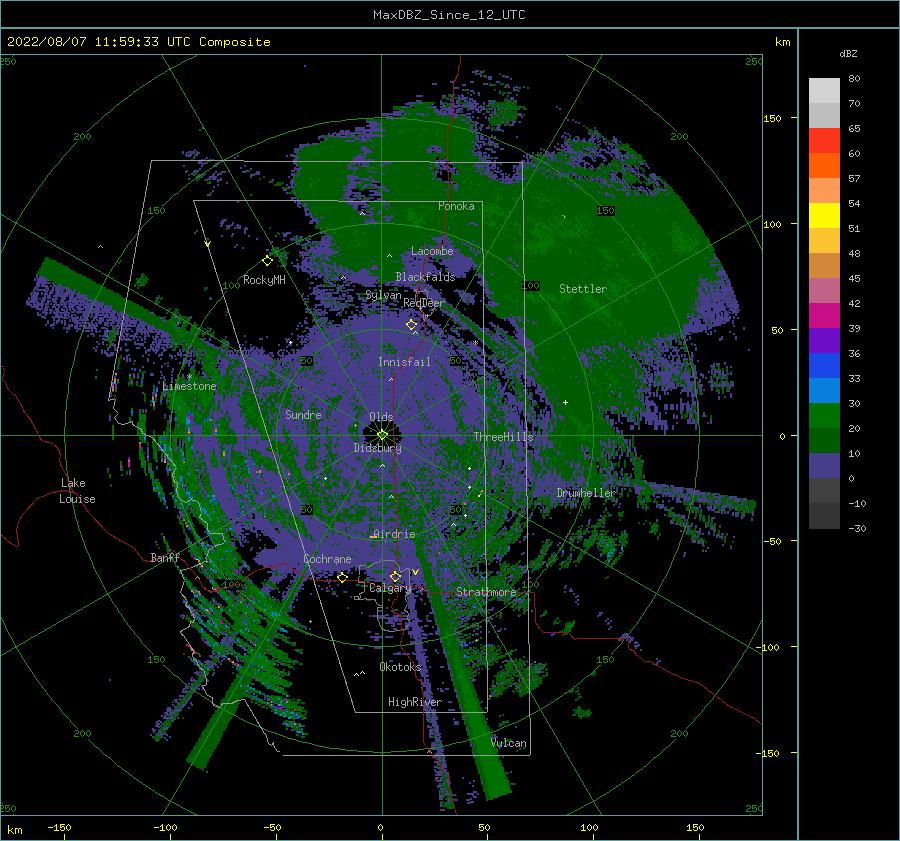Click the Okotoks city label
This screenshot has height=841, width=900.
[x=400, y=667]
